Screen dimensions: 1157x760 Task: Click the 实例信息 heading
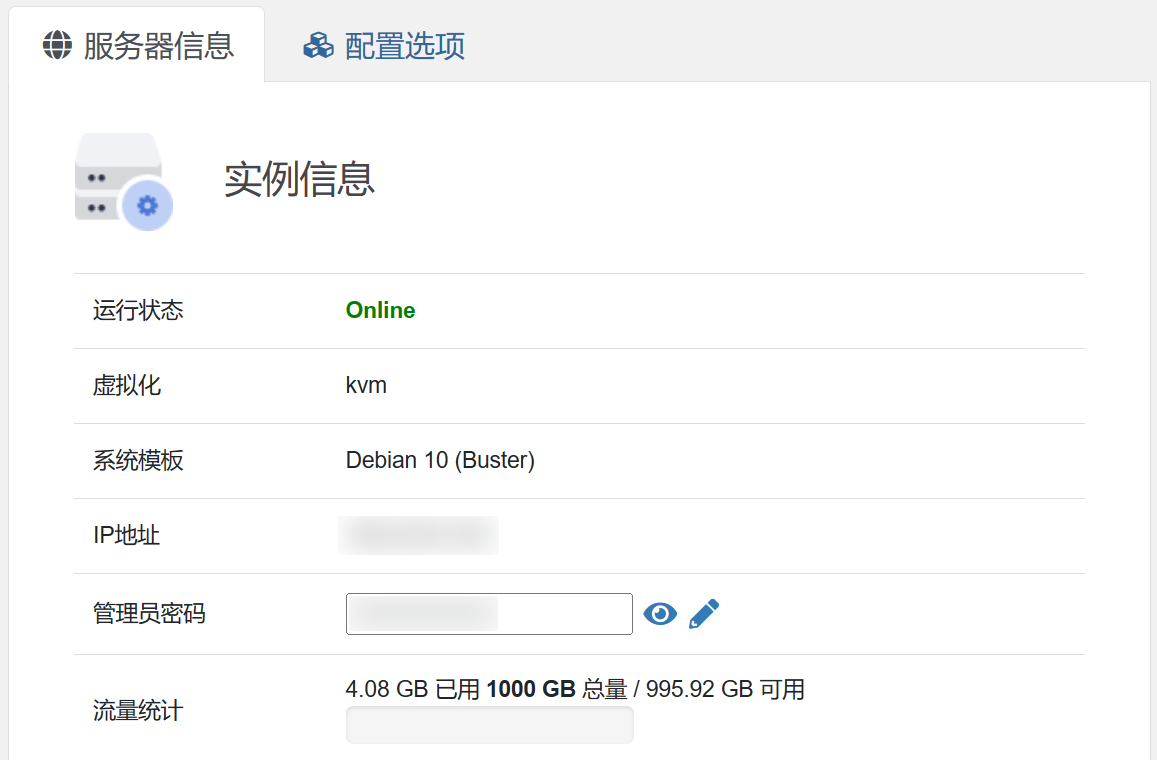tap(299, 179)
